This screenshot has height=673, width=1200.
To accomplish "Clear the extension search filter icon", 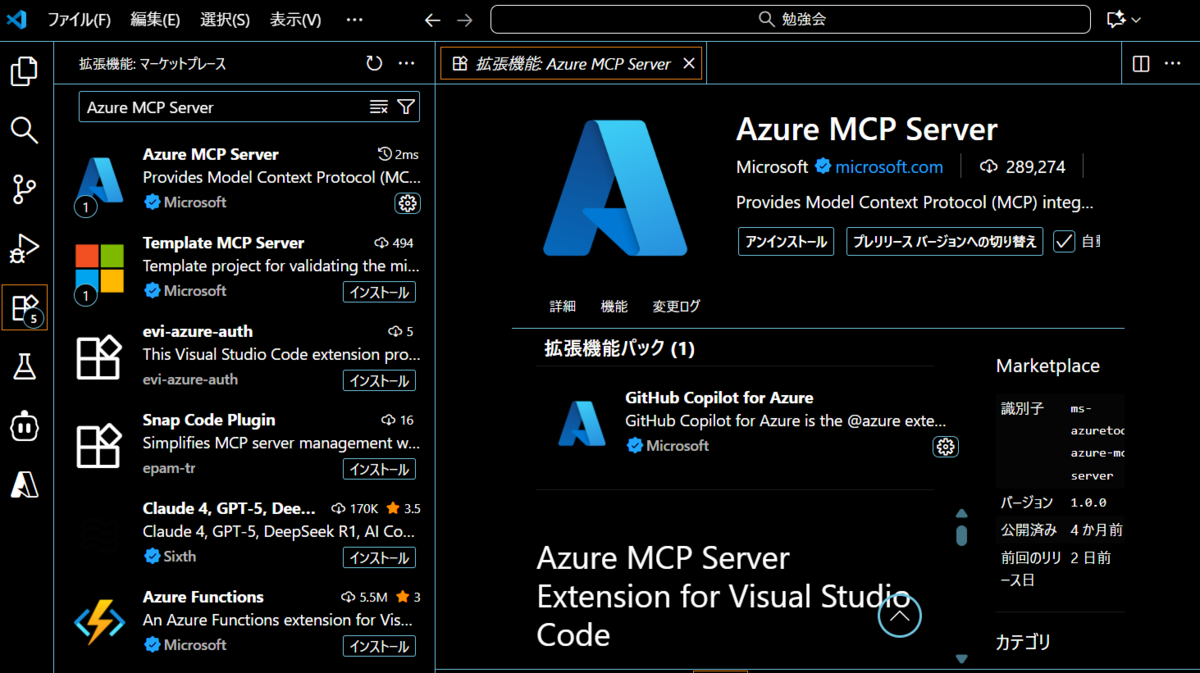I will (377, 107).
